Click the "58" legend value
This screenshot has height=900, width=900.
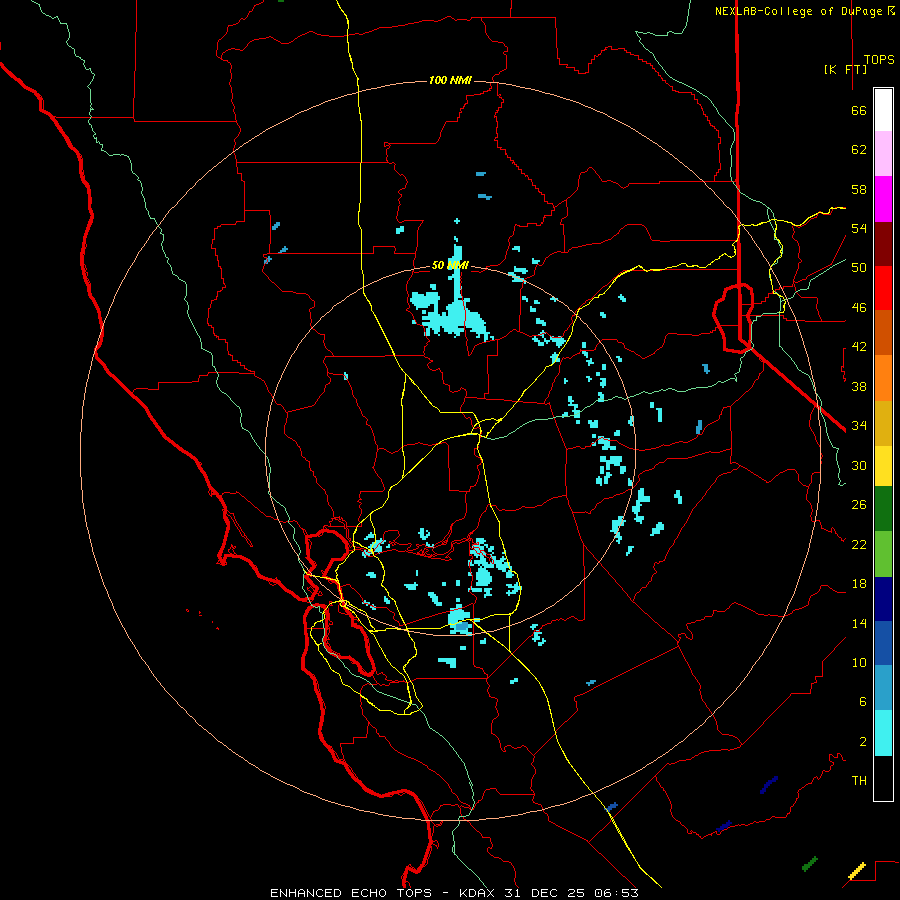tap(859, 189)
